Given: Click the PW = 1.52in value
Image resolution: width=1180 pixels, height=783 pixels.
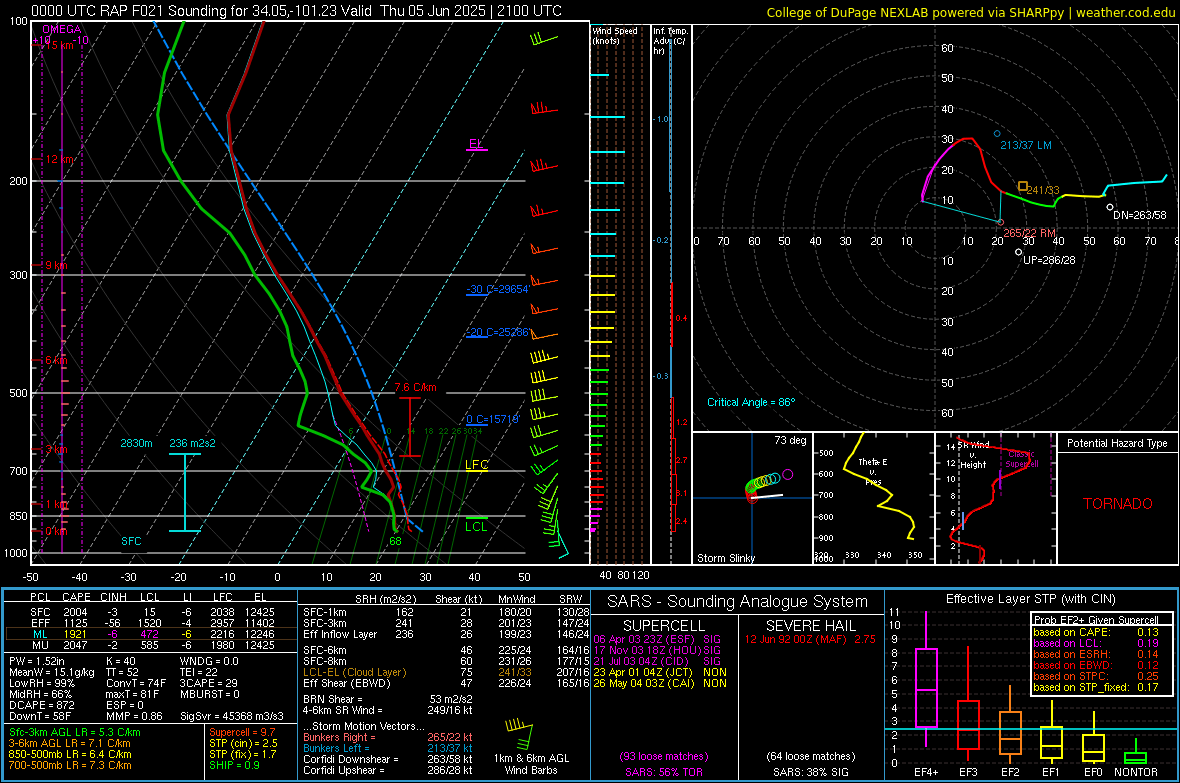Looking at the screenshot, I should tap(37, 661).
